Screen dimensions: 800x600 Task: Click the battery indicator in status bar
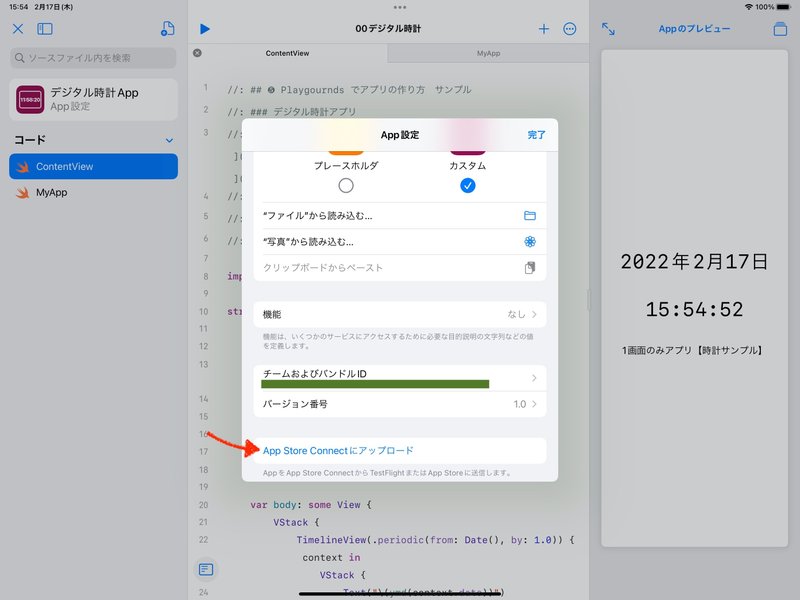(x=783, y=7)
